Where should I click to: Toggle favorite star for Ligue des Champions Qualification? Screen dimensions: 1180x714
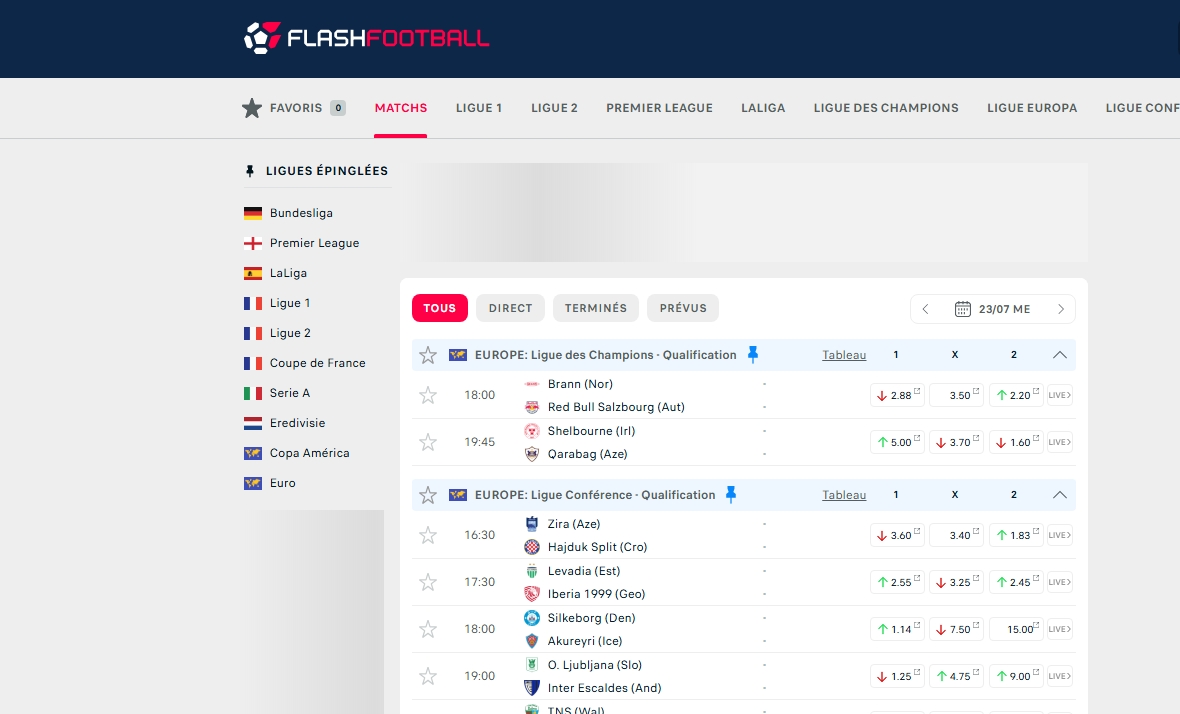(x=428, y=355)
